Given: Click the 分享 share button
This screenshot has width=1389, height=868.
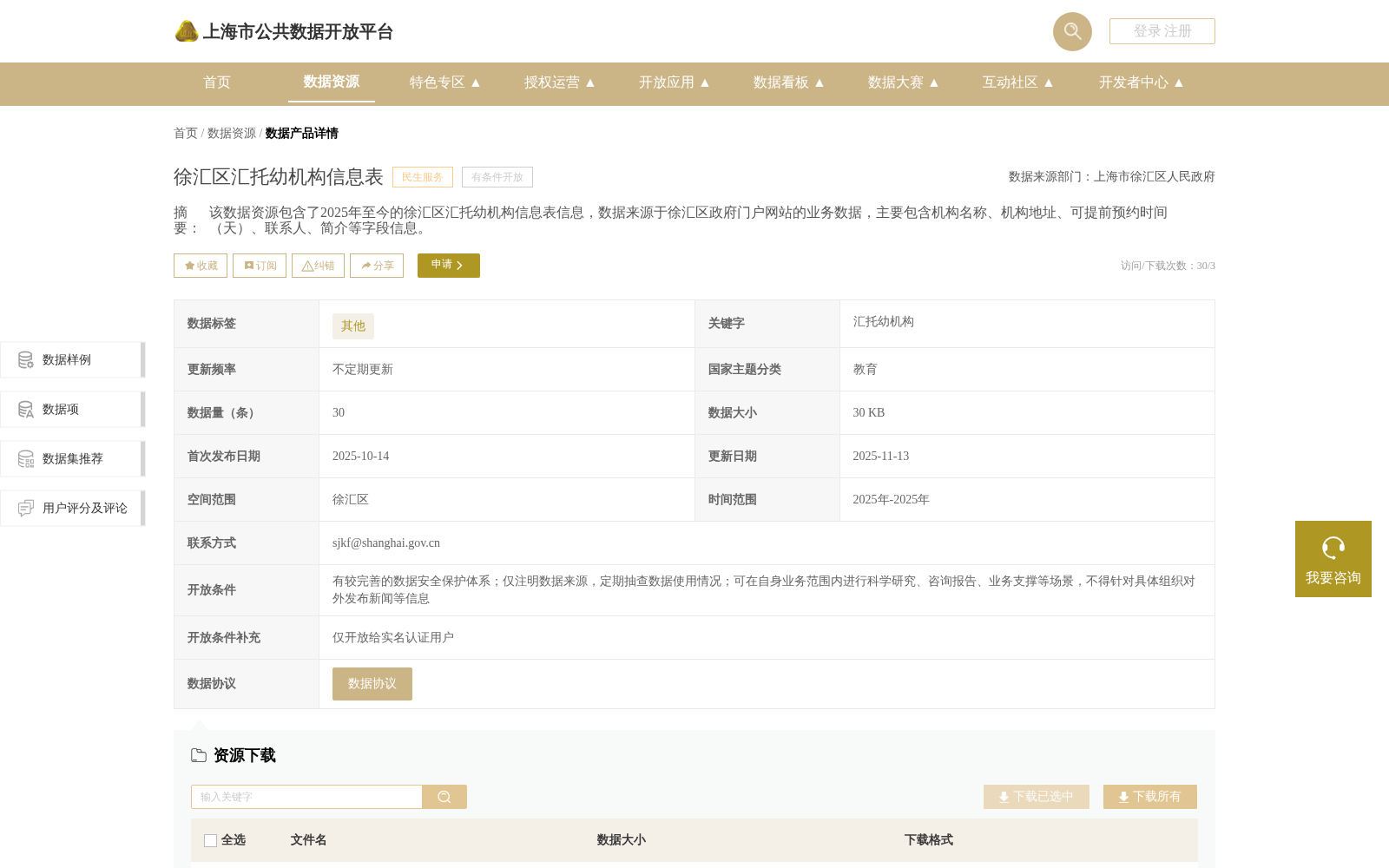Looking at the screenshot, I should click(x=377, y=266).
